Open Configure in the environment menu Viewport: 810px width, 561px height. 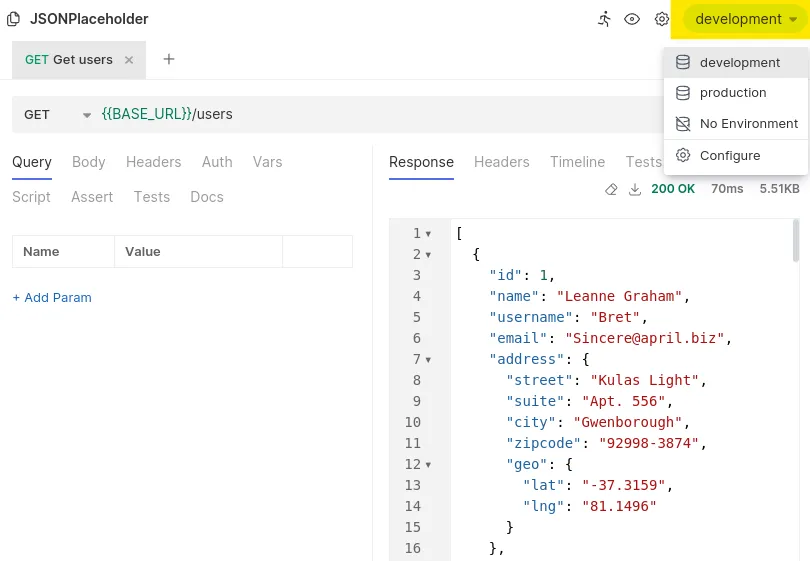click(x=730, y=156)
